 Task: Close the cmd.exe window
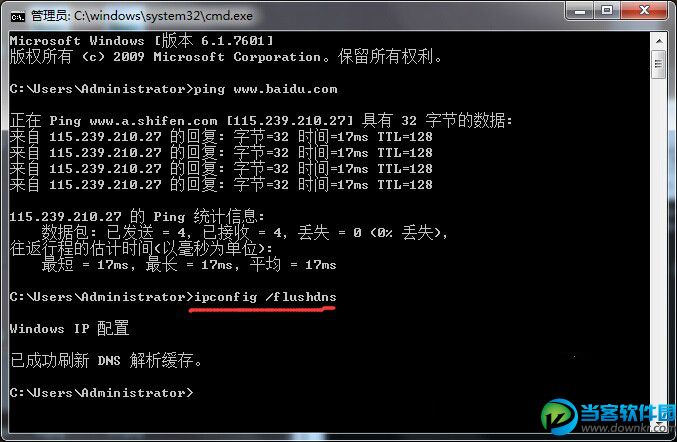coord(644,10)
